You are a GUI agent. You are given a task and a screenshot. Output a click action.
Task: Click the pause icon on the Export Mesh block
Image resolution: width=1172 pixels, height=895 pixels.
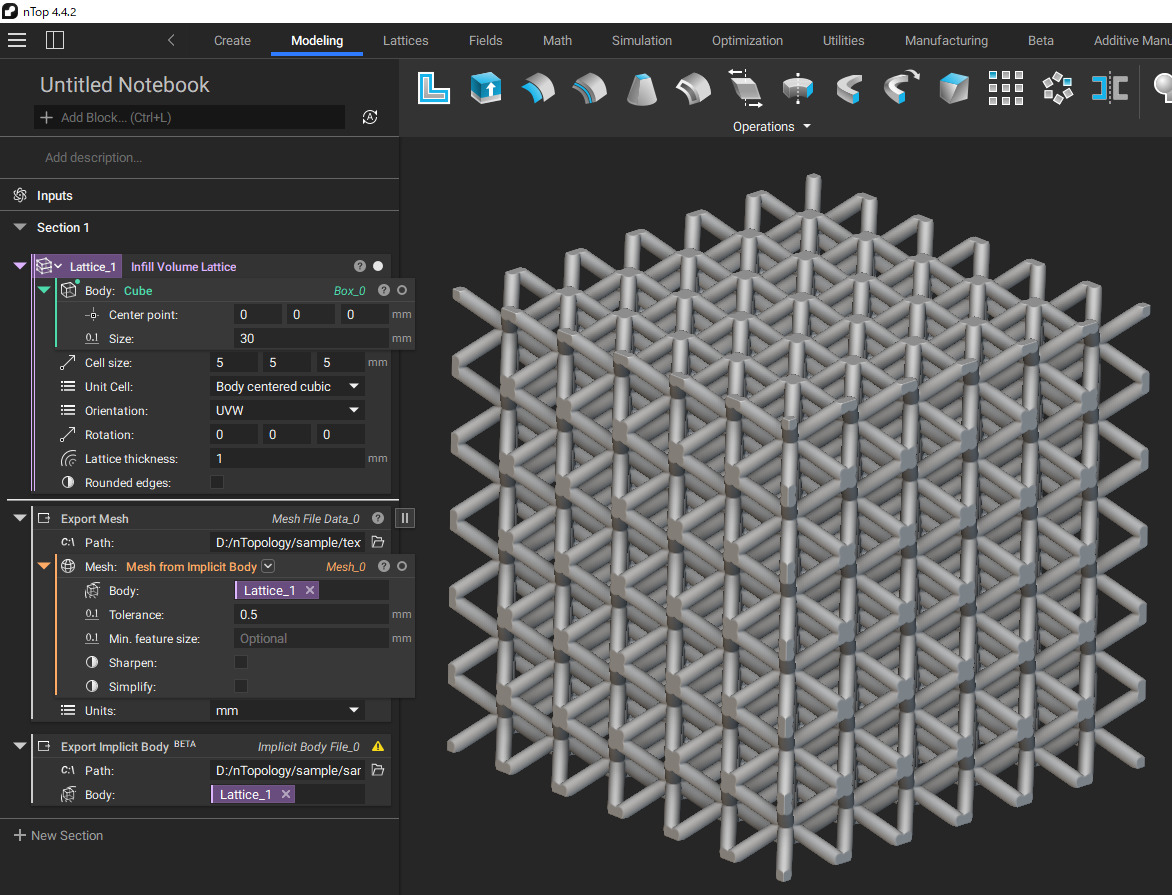pyautogui.click(x=404, y=517)
